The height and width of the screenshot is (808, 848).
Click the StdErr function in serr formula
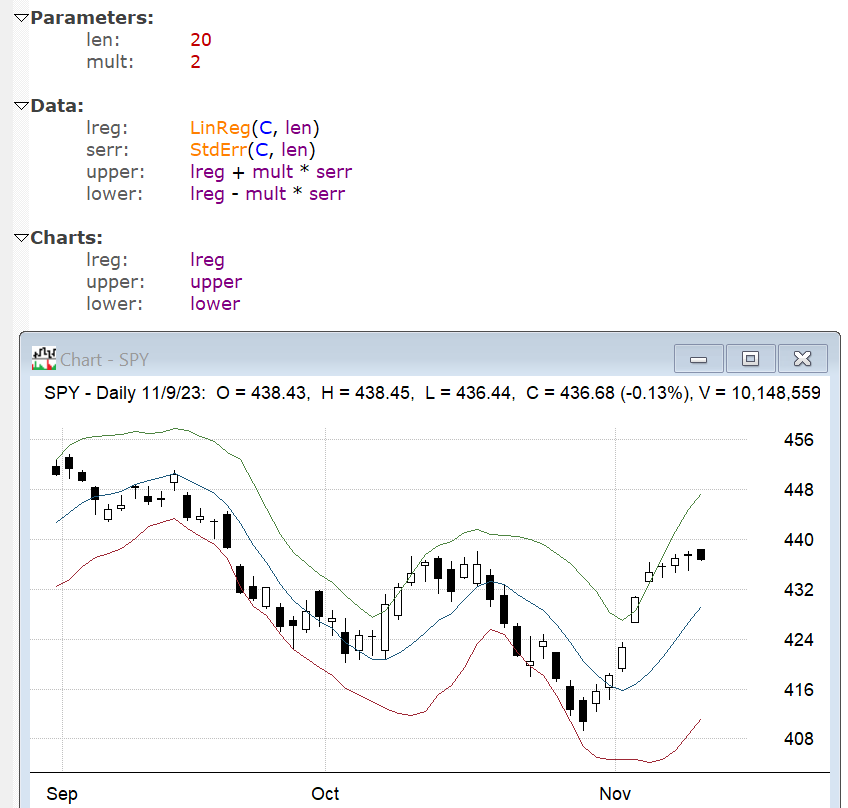[218, 150]
